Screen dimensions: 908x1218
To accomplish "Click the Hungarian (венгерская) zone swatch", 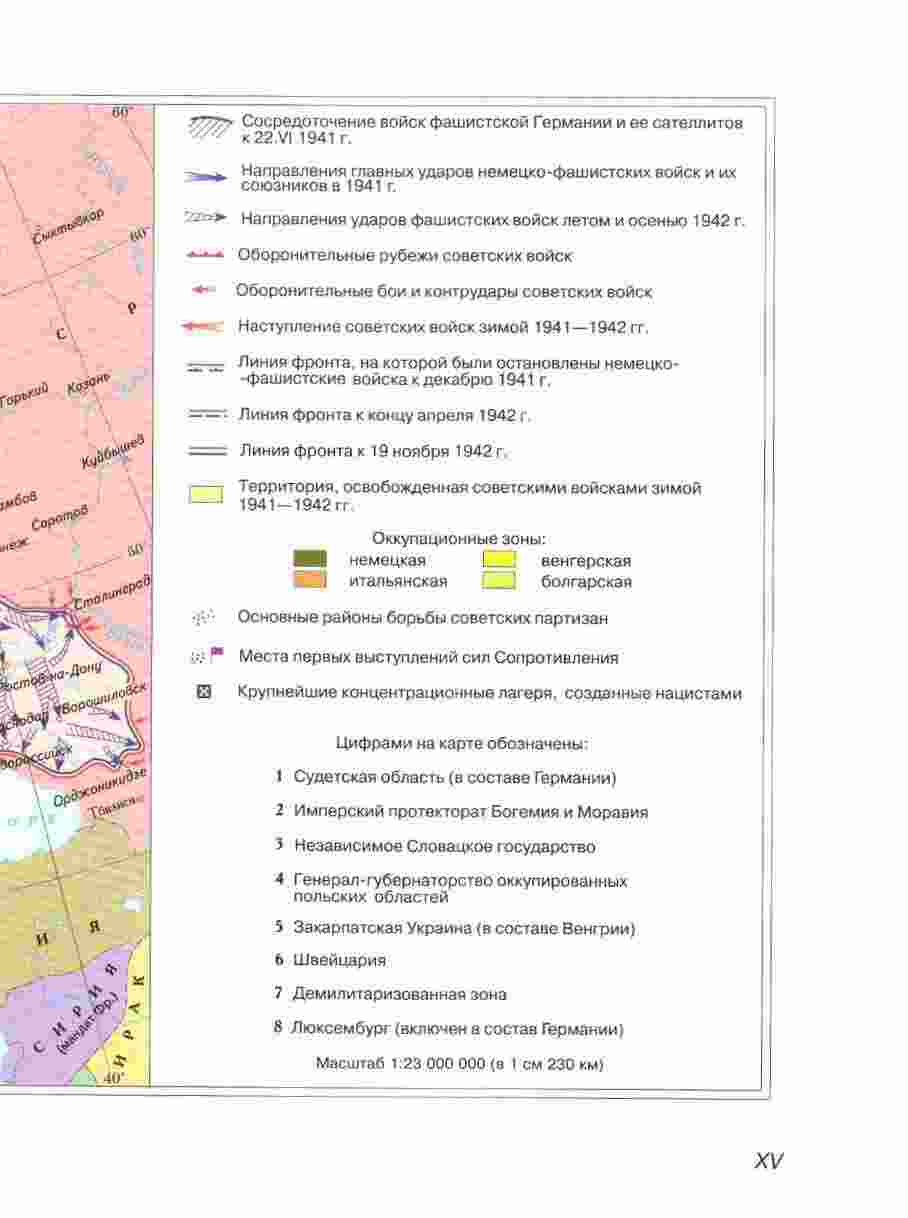I will [x=499, y=561].
